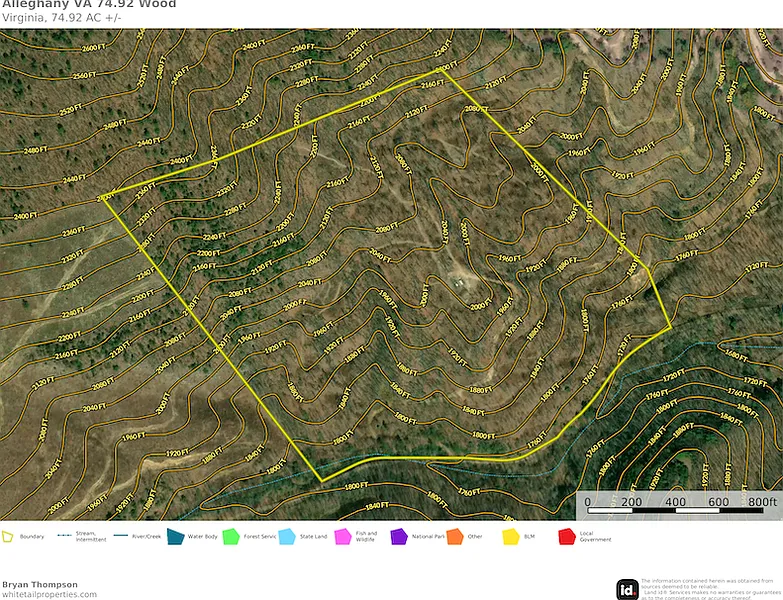Screen dimensions: 783x600
Task: Click the map title Alleghany VA 74.92 Wood
Action: click(x=88, y=5)
